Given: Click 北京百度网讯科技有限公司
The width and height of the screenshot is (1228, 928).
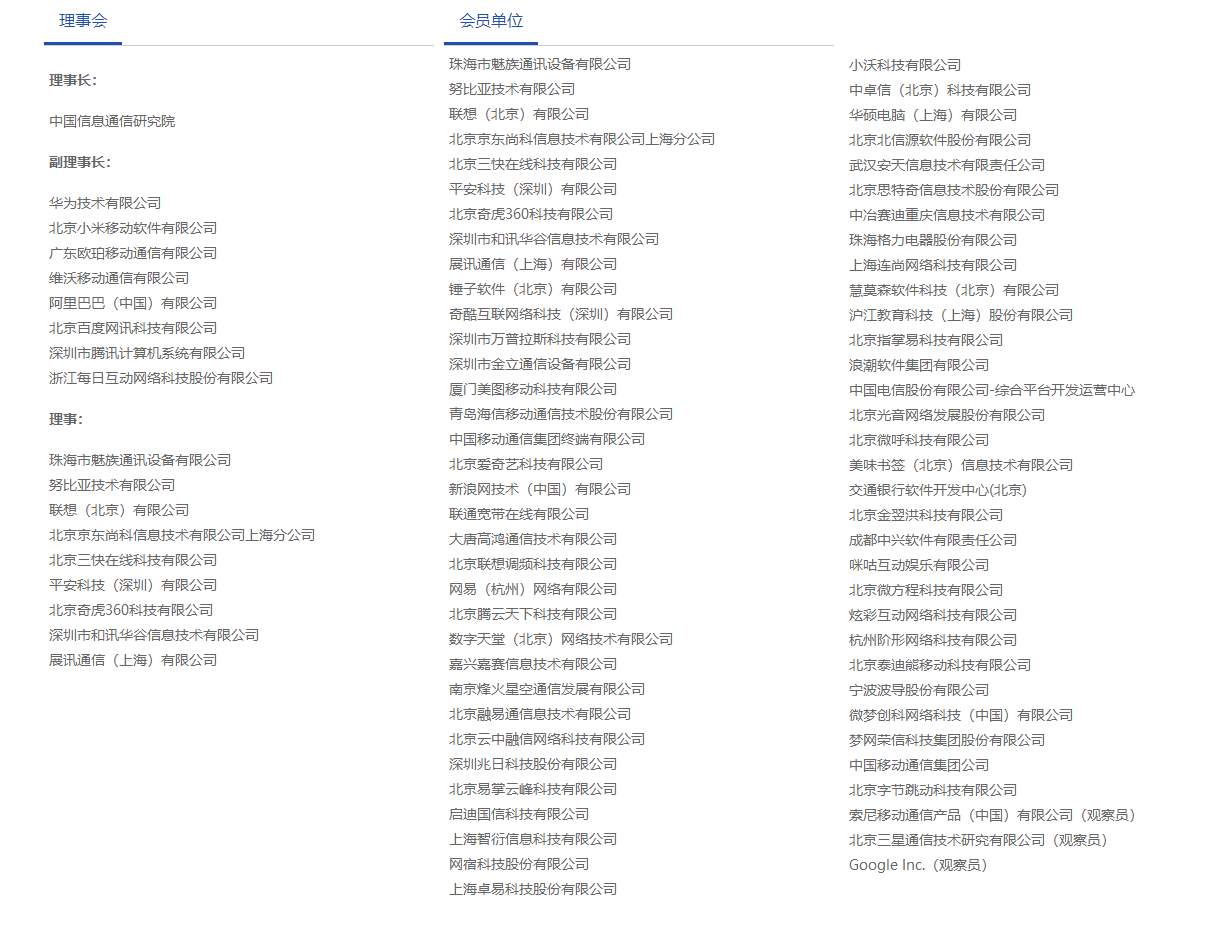Looking at the screenshot, I should click(133, 328).
